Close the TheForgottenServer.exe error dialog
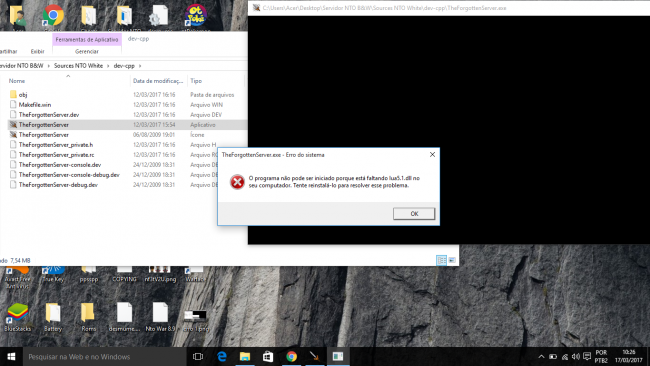The height and width of the screenshot is (366, 650). [432, 155]
